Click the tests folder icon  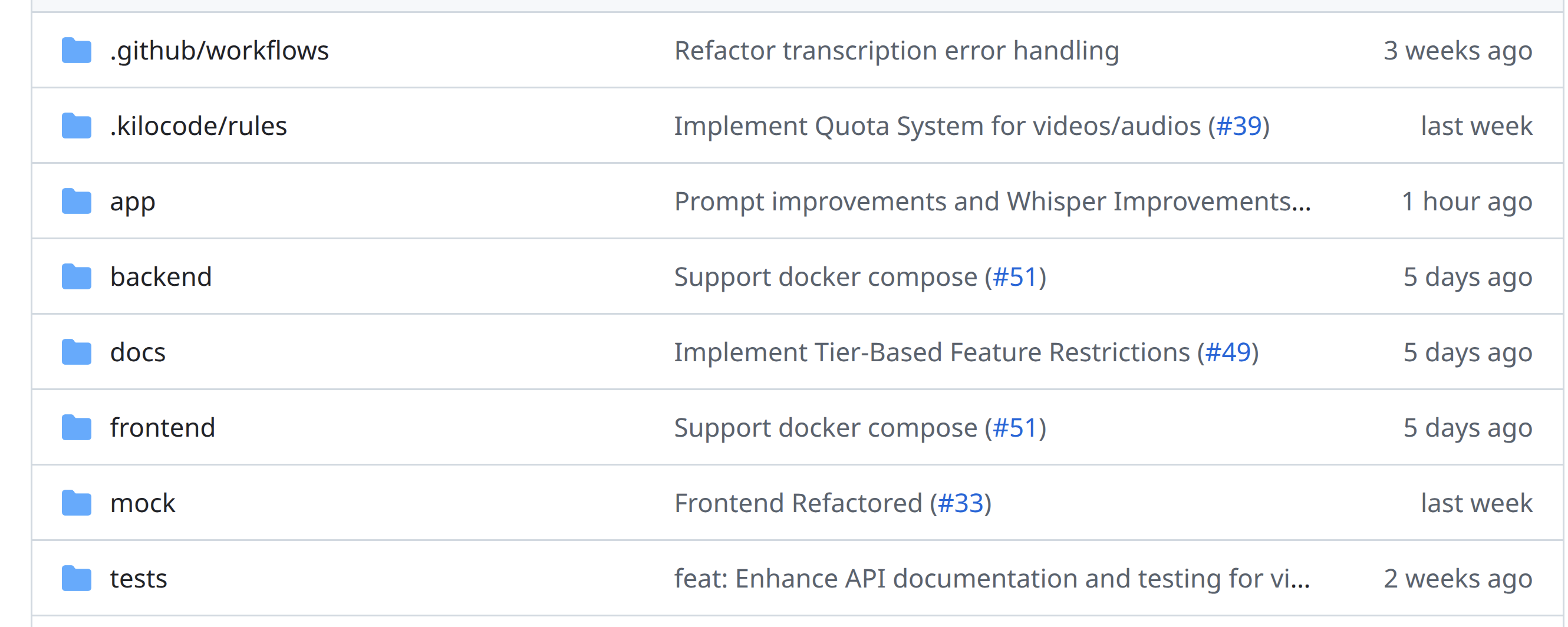[x=77, y=579]
